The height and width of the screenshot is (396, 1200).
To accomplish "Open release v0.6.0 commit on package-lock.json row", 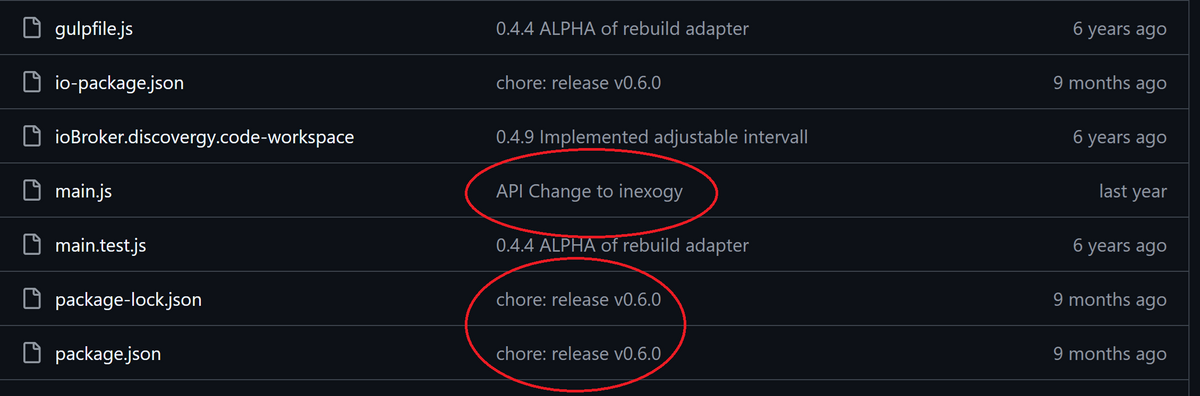I will click(x=578, y=300).
